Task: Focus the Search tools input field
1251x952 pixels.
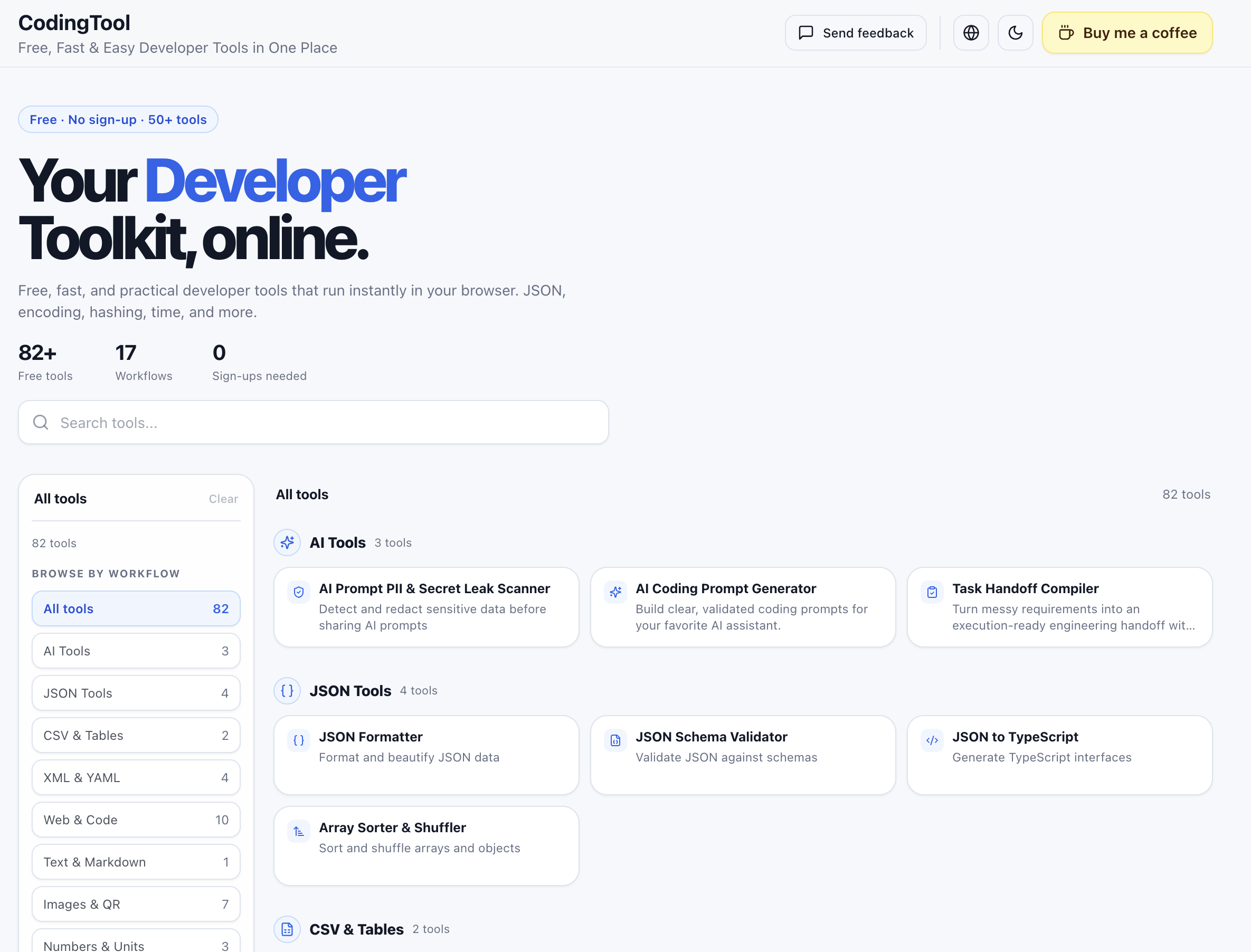Action: pos(314,422)
